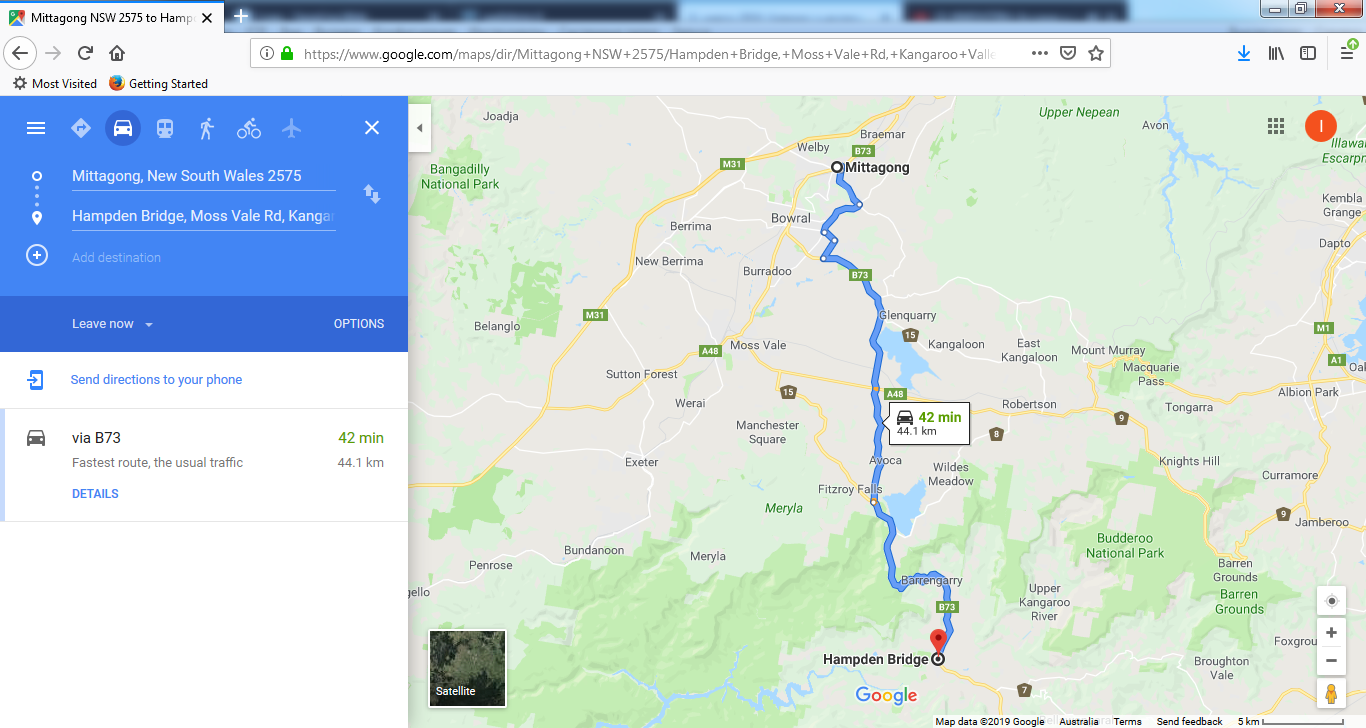
Task: Toggle the Satellite view thumbnail
Action: [x=467, y=668]
